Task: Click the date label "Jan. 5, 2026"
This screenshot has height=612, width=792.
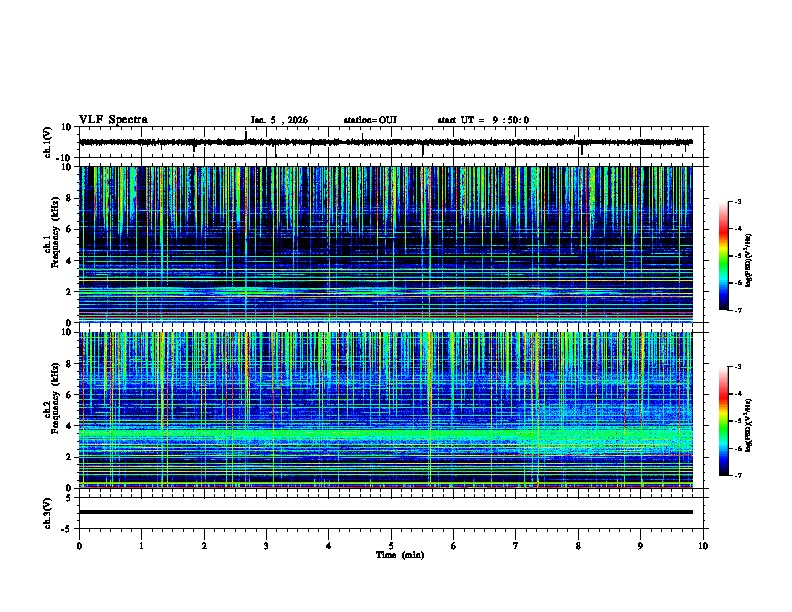Action: pos(279,120)
